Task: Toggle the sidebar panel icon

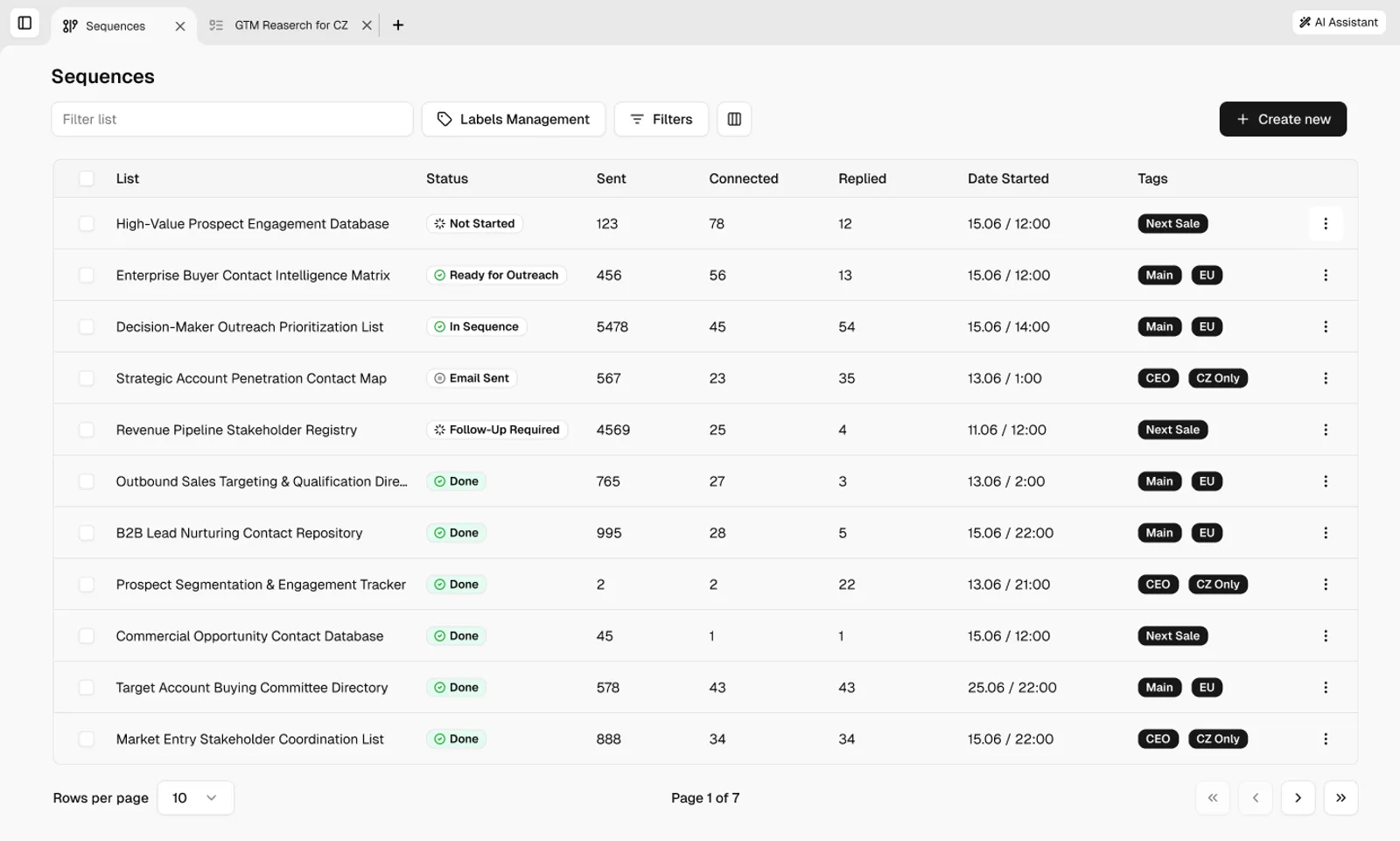Action: (24, 23)
